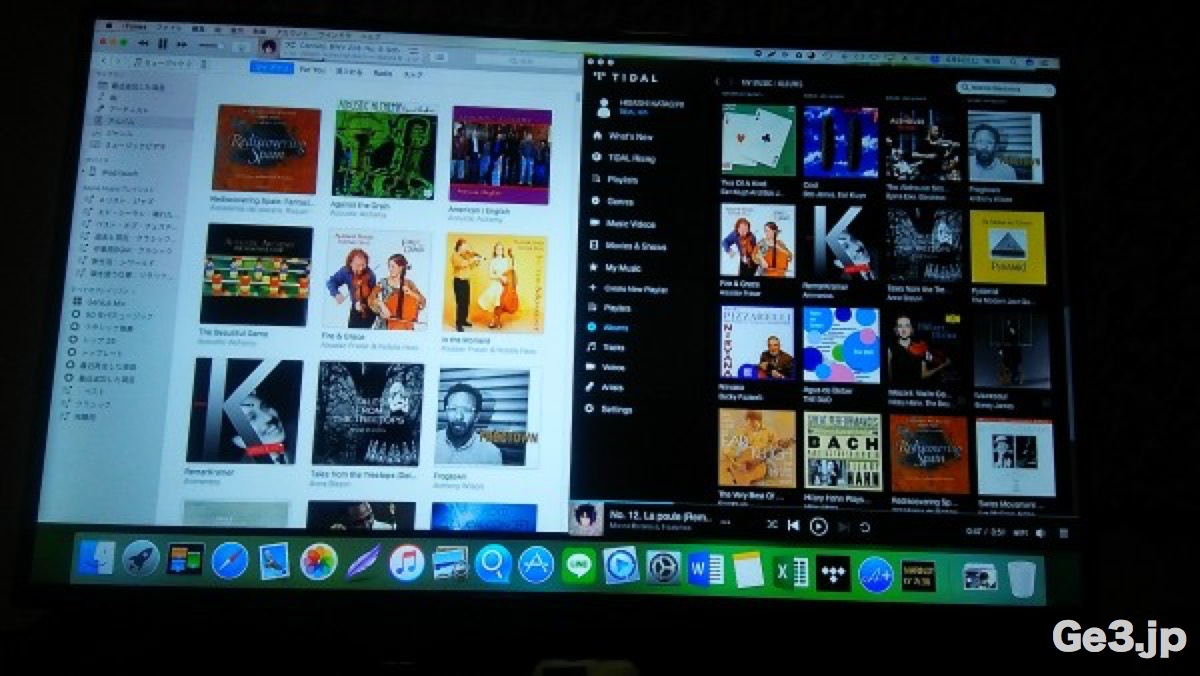Screen dimensions: 1200x676
Task: Skip to next track in TIDAL
Action: [x=844, y=526]
